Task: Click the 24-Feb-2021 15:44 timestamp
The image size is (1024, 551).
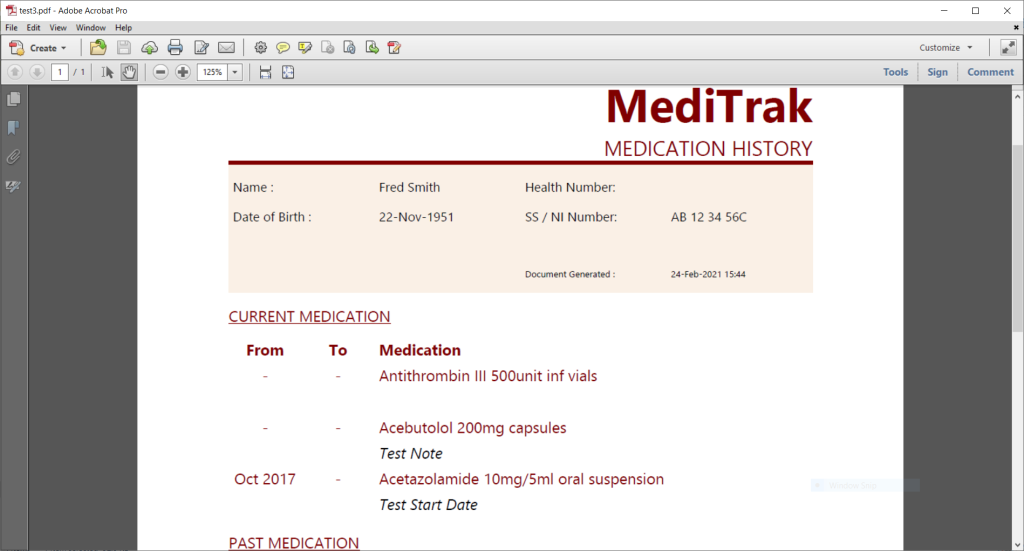Action: pos(708,274)
